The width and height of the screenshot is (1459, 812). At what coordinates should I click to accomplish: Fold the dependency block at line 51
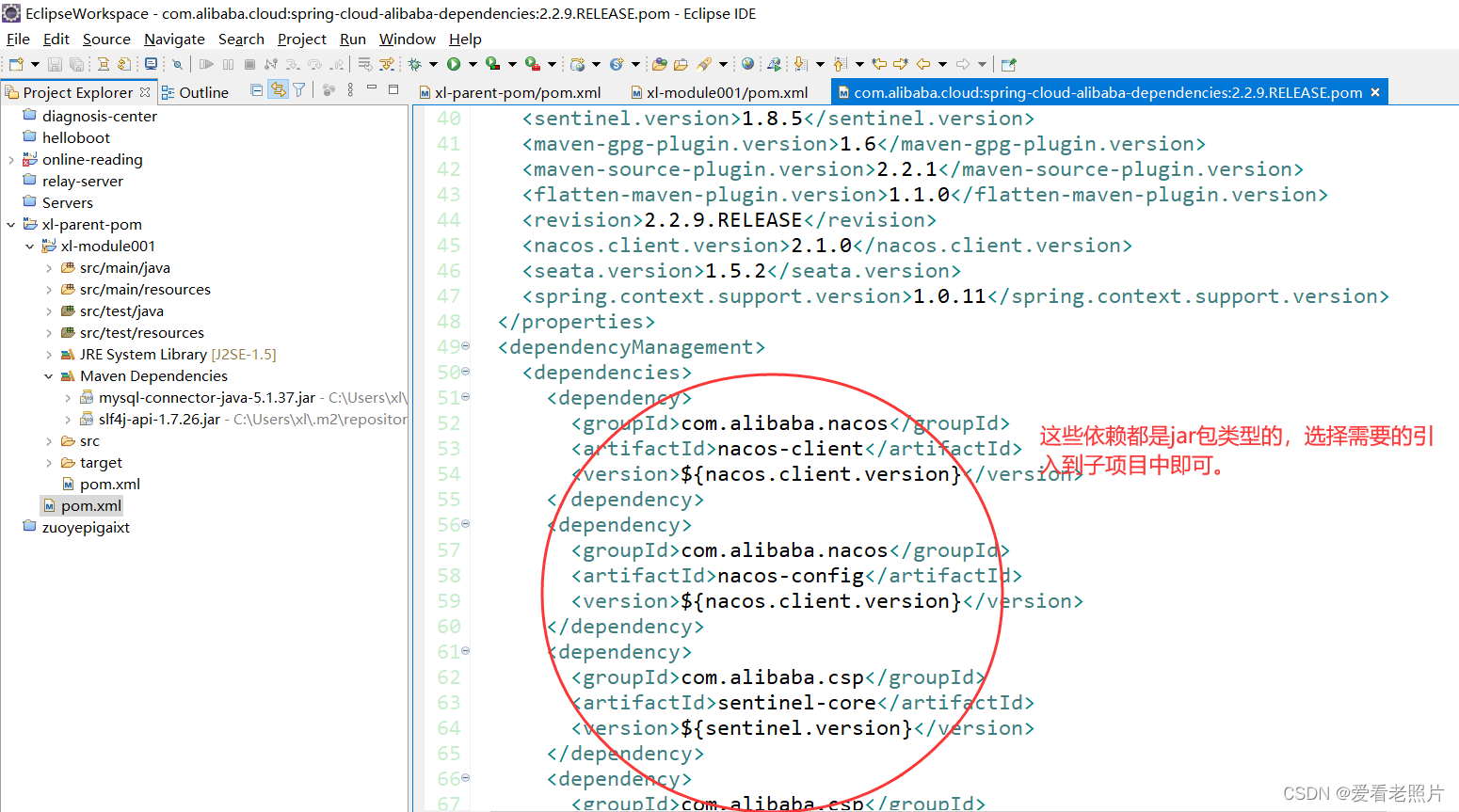tap(465, 397)
